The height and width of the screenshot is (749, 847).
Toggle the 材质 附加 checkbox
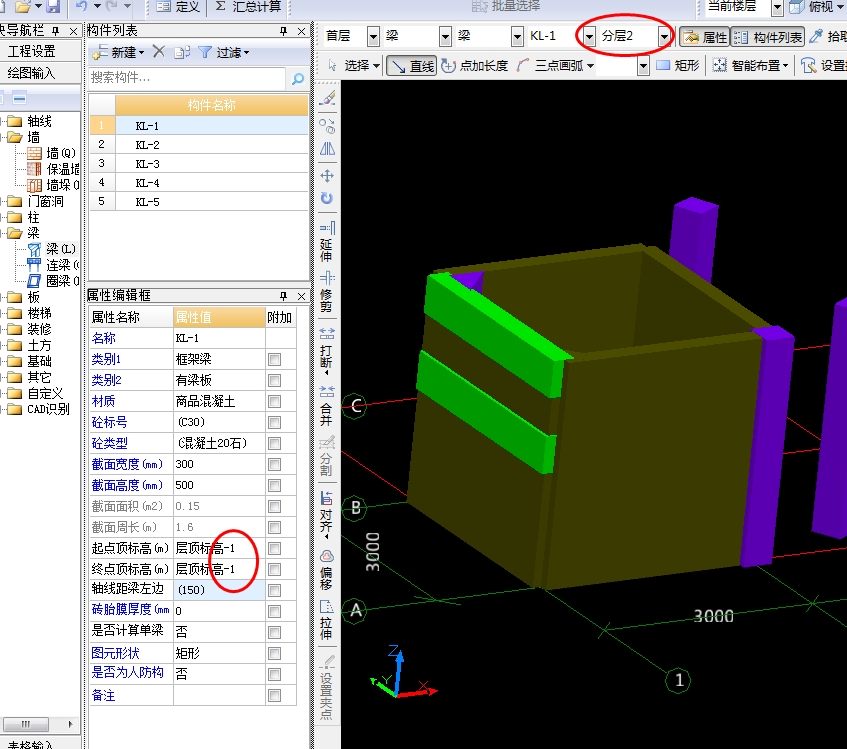(274, 401)
